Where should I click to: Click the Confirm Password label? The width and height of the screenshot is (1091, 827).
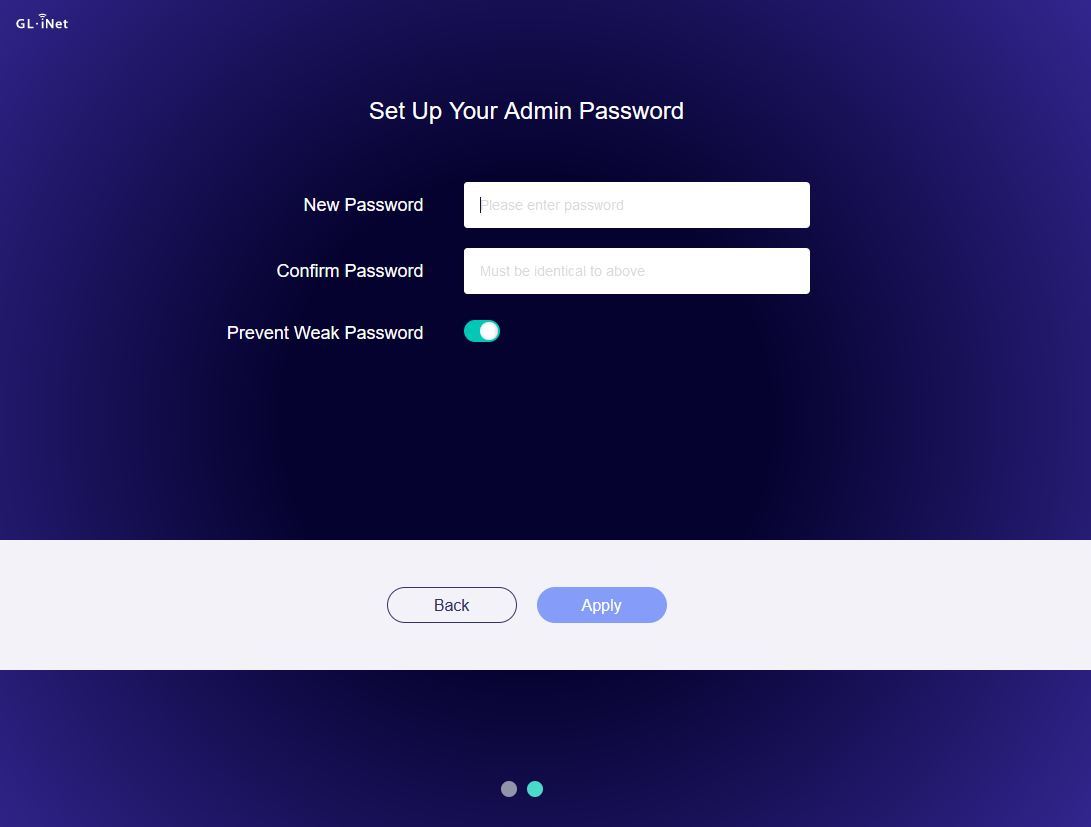pos(350,271)
